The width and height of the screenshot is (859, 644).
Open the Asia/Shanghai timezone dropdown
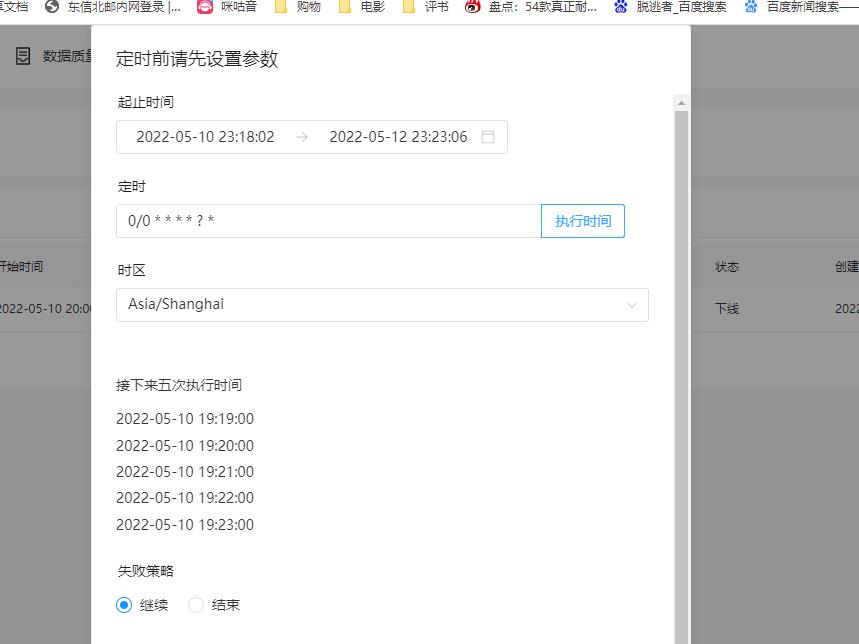(382, 304)
